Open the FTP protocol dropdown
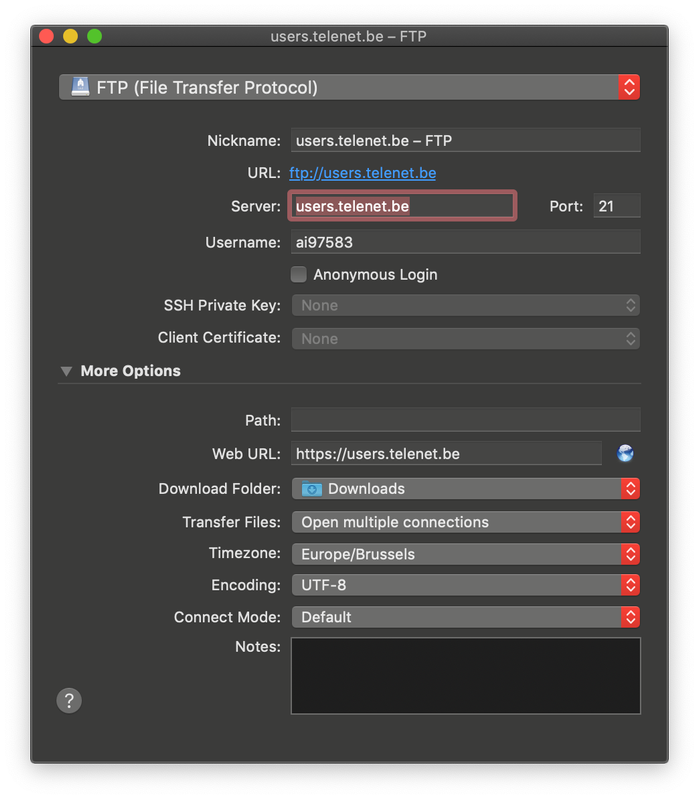699x799 pixels. click(349, 87)
